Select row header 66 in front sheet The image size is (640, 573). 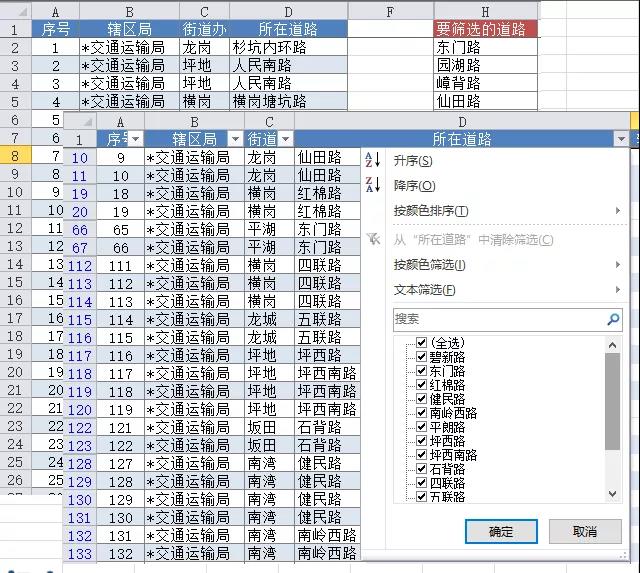[80, 229]
